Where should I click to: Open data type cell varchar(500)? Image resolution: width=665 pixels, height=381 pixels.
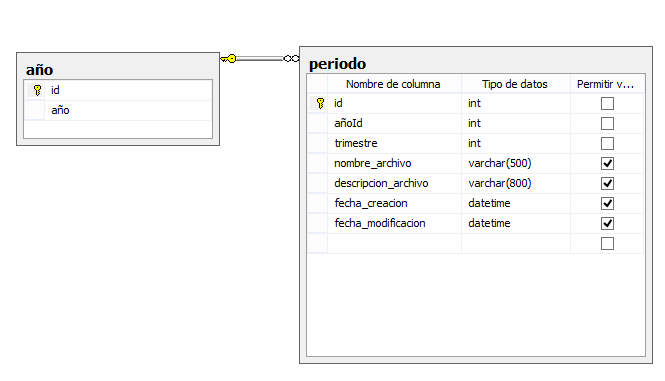[516, 163]
